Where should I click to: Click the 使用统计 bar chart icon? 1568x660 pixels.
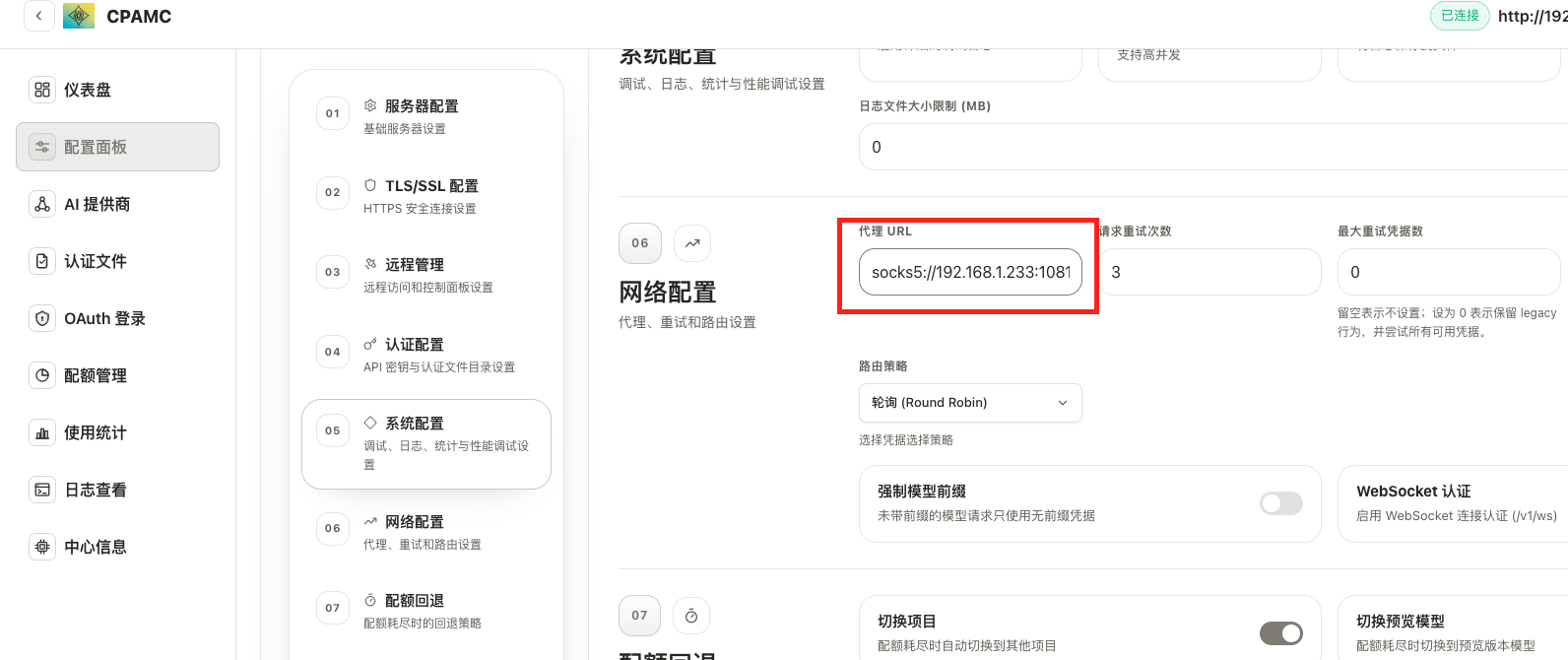[x=42, y=432]
